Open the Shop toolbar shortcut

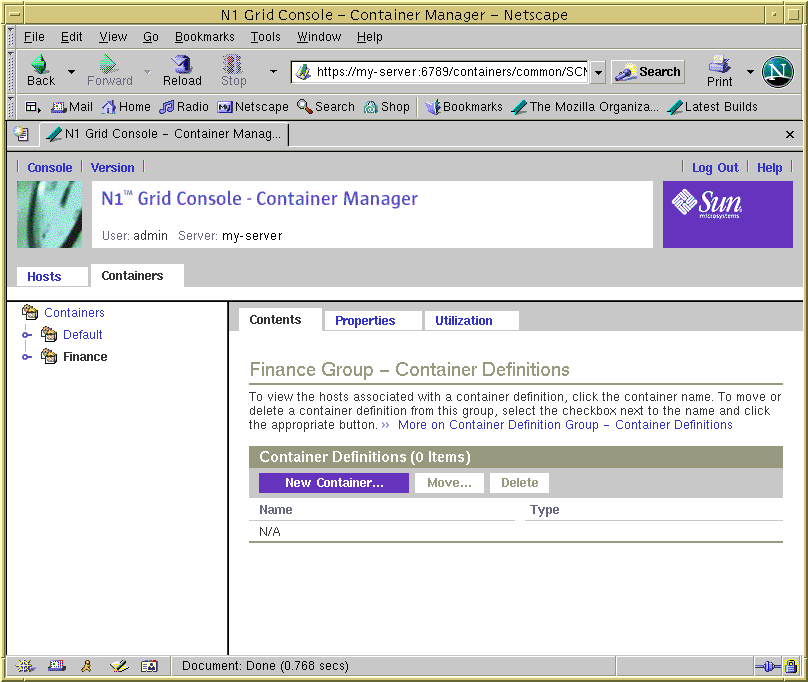click(x=386, y=107)
